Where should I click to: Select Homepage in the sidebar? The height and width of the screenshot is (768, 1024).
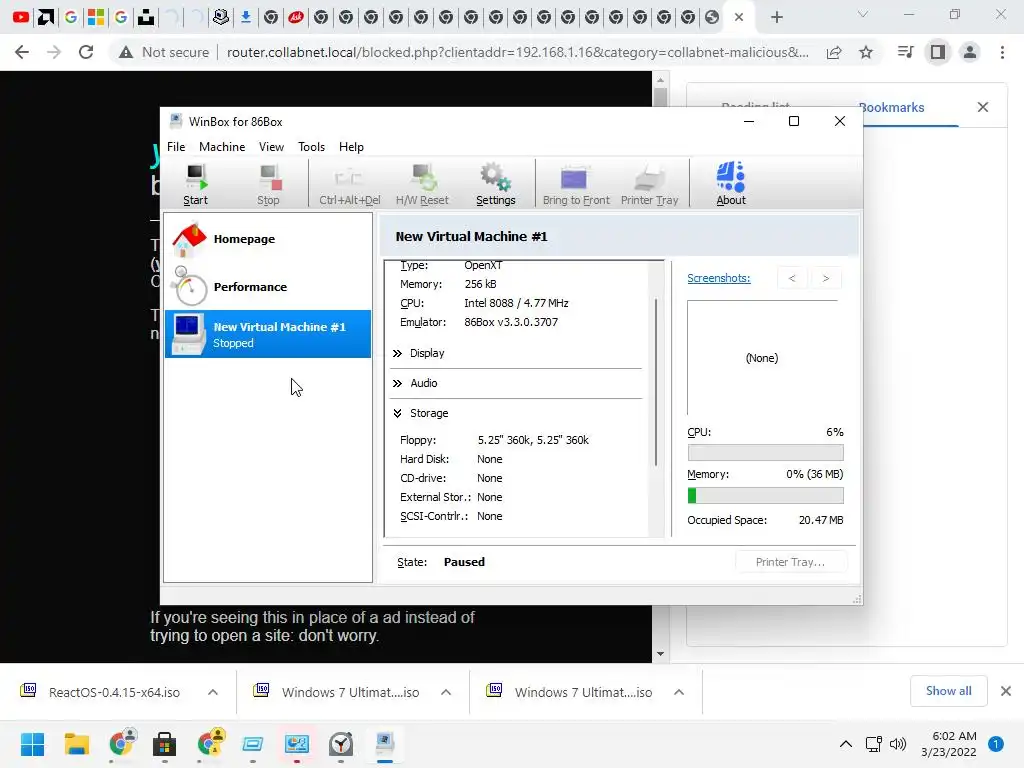(x=268, y=239)
